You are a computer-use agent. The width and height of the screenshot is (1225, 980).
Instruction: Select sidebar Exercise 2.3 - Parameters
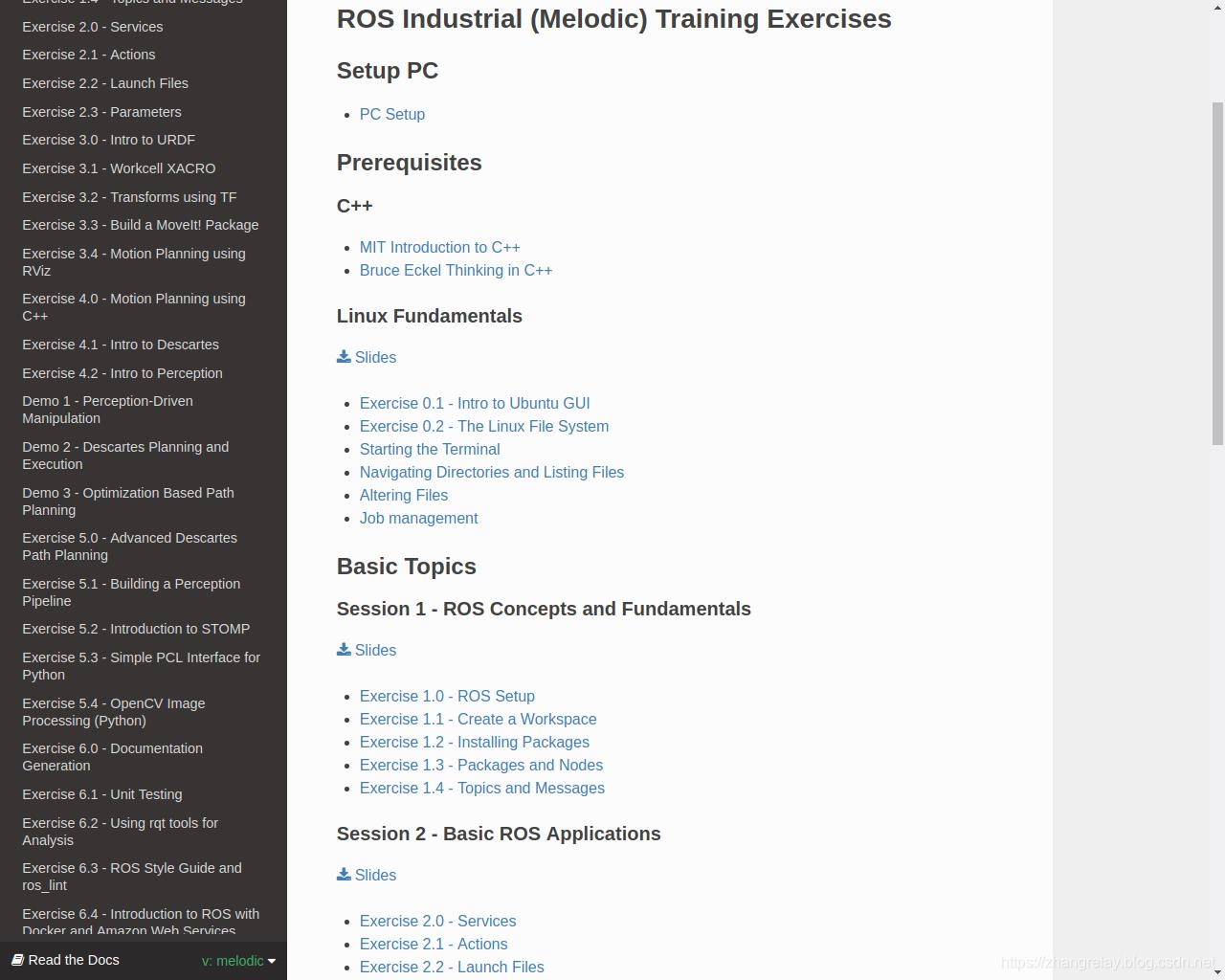click(x=144, y=112)
